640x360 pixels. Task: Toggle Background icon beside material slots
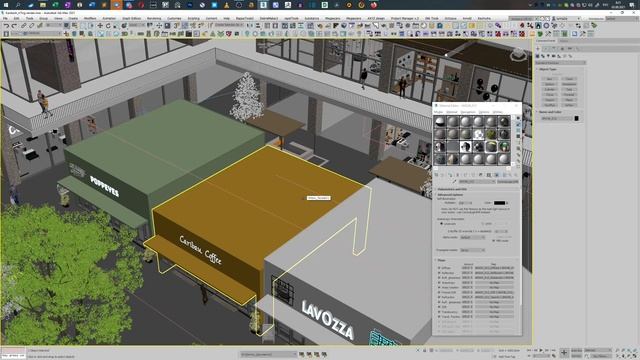[518, 130]
